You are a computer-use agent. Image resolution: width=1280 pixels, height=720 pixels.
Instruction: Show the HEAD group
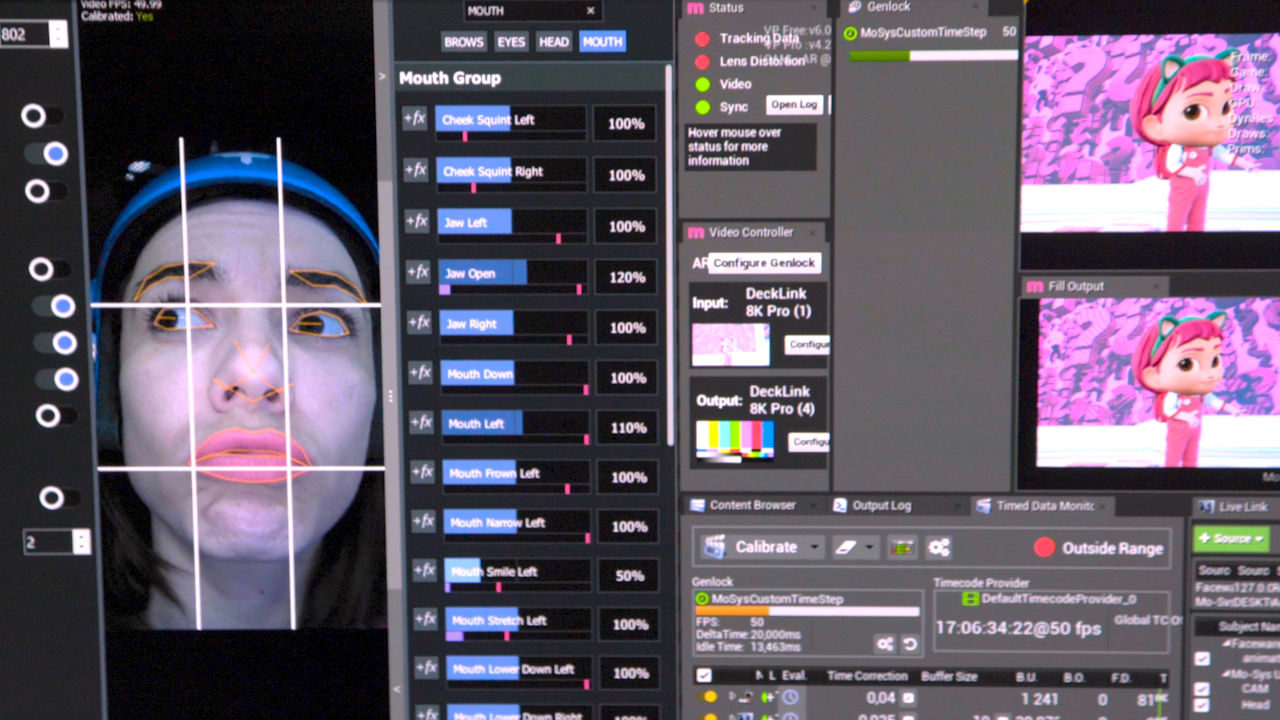pyautogui.click(x=553, y=42)
